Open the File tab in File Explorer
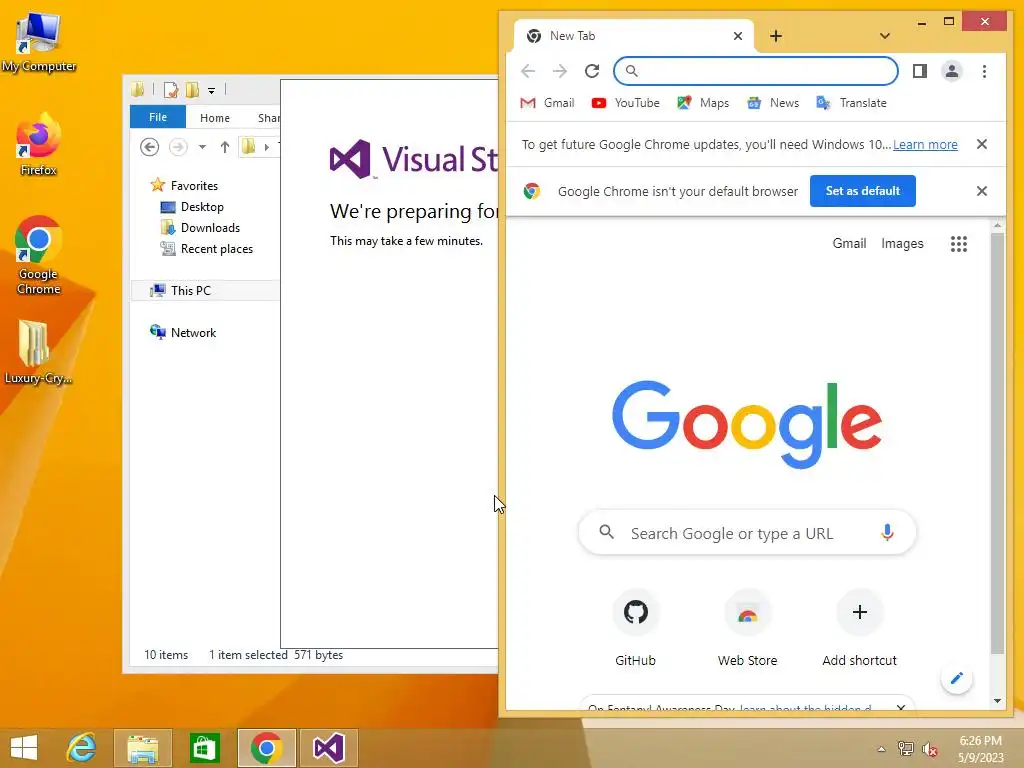 (157, 118)
